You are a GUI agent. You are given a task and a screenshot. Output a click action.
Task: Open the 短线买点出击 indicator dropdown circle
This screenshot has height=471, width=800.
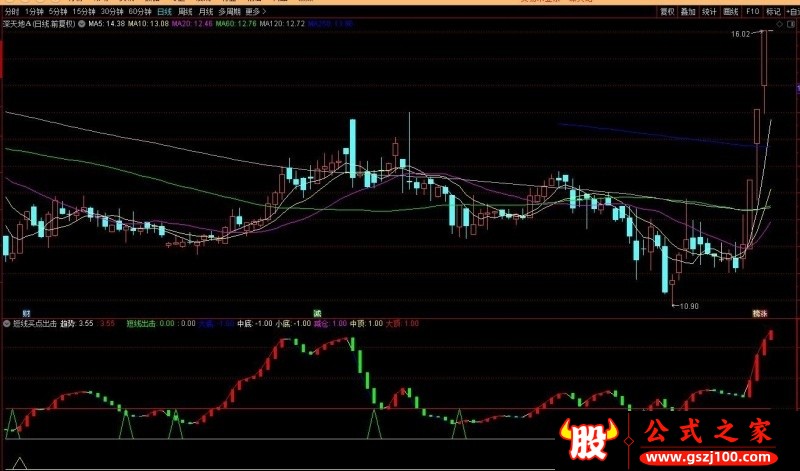7,324
